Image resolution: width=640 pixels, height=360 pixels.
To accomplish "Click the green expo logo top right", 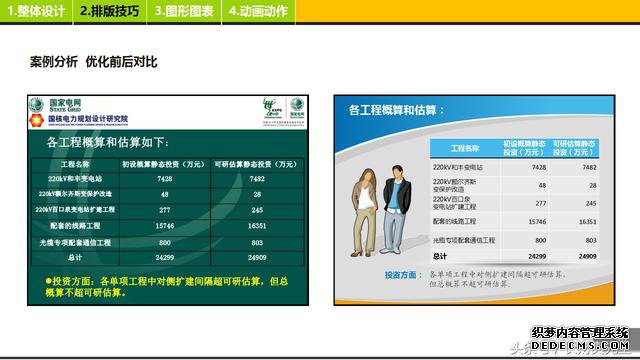I will click(x=273, y=108).
